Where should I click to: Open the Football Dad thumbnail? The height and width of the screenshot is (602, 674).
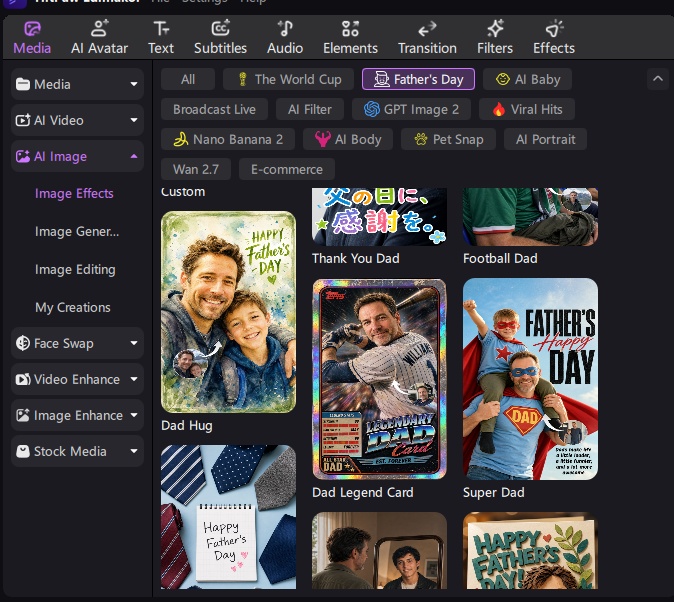click(530, 217)
